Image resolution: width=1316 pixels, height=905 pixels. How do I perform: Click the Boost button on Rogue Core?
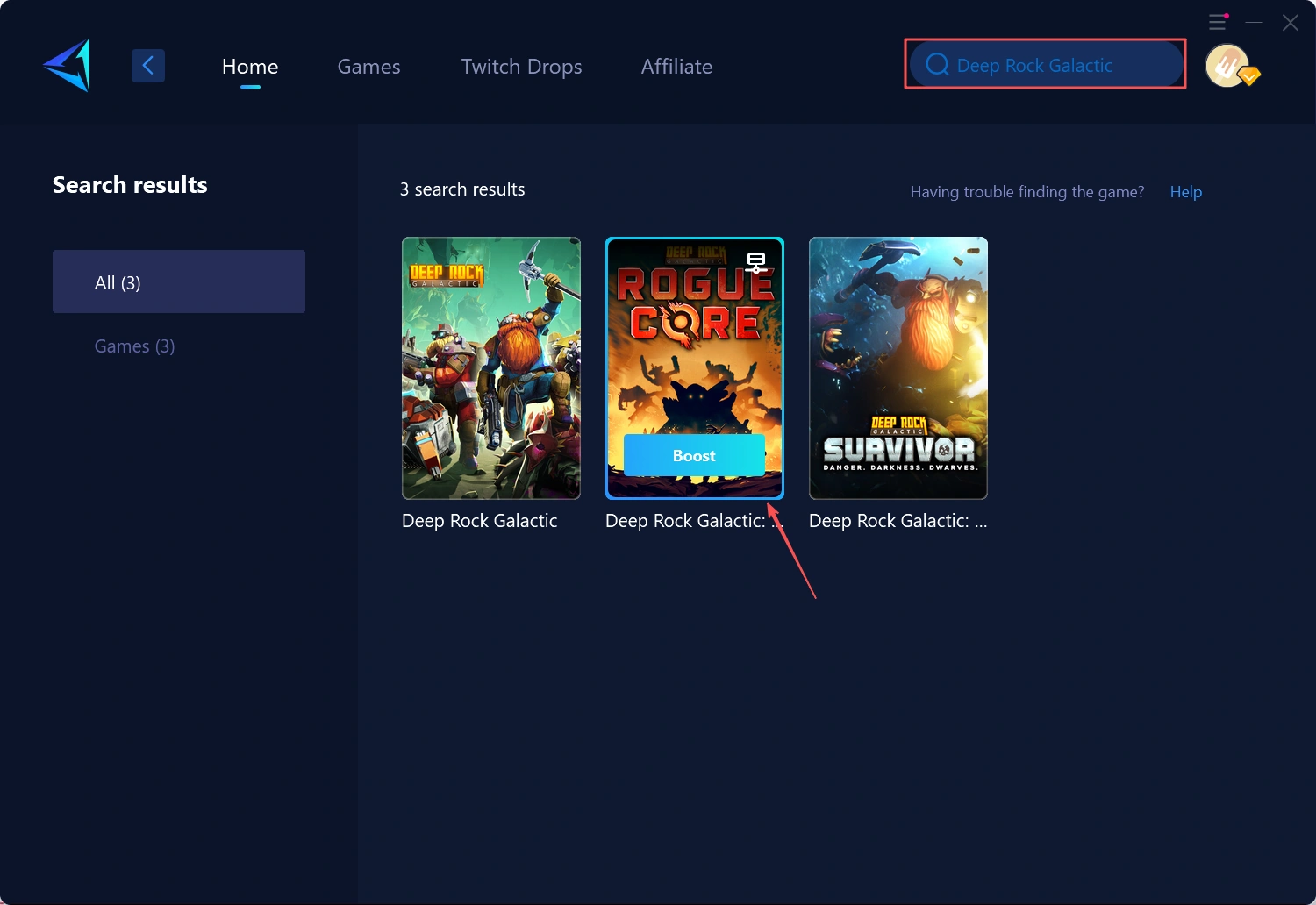[x=694, y=455]
